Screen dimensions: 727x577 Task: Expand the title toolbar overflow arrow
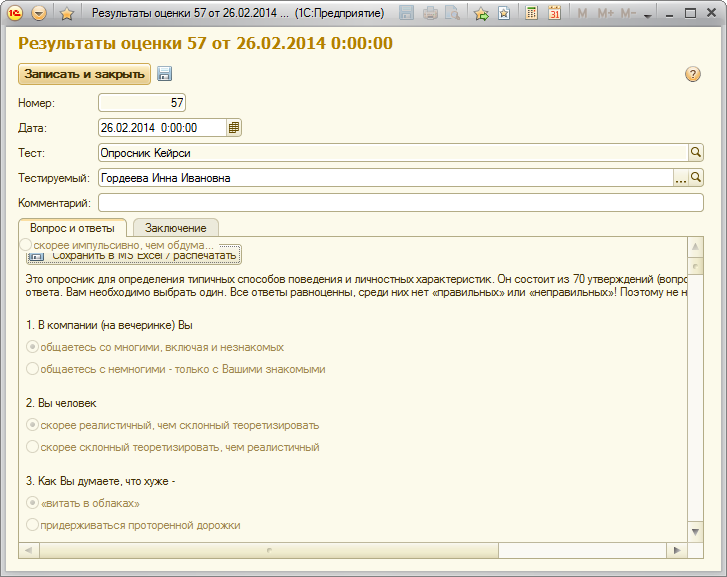tap(648, 16)
